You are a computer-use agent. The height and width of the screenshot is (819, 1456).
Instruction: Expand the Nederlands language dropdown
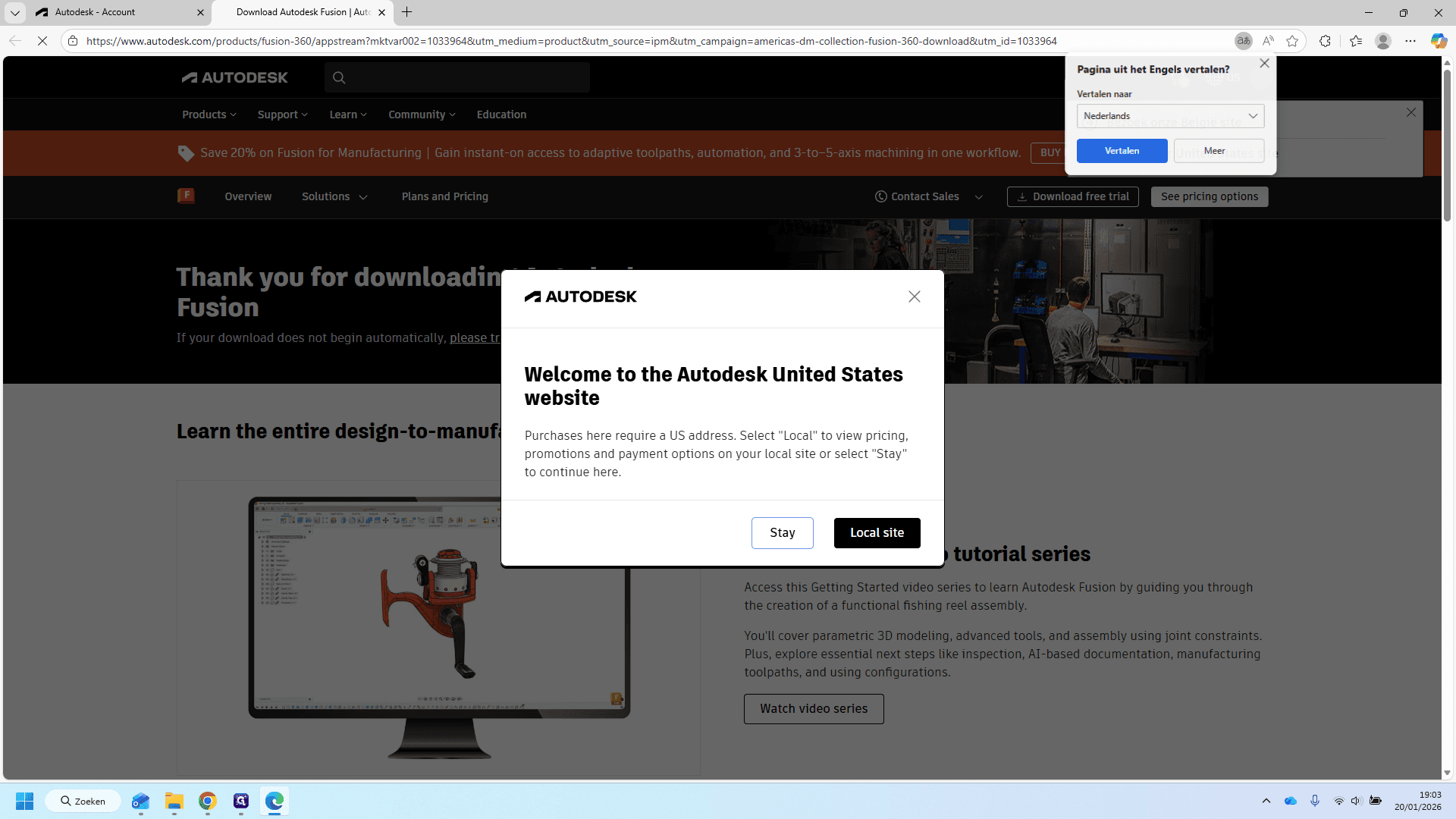pos(1170,116)
